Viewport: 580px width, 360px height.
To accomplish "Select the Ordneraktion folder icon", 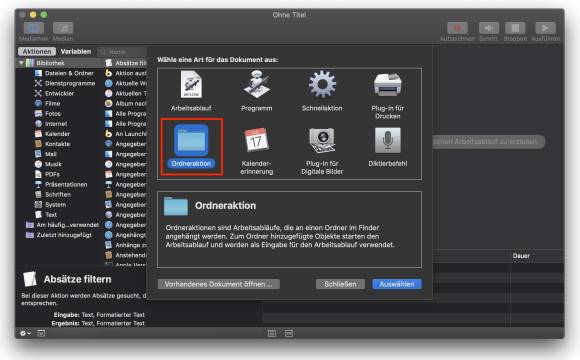I will pyautogui.click(x=191, y=140).
